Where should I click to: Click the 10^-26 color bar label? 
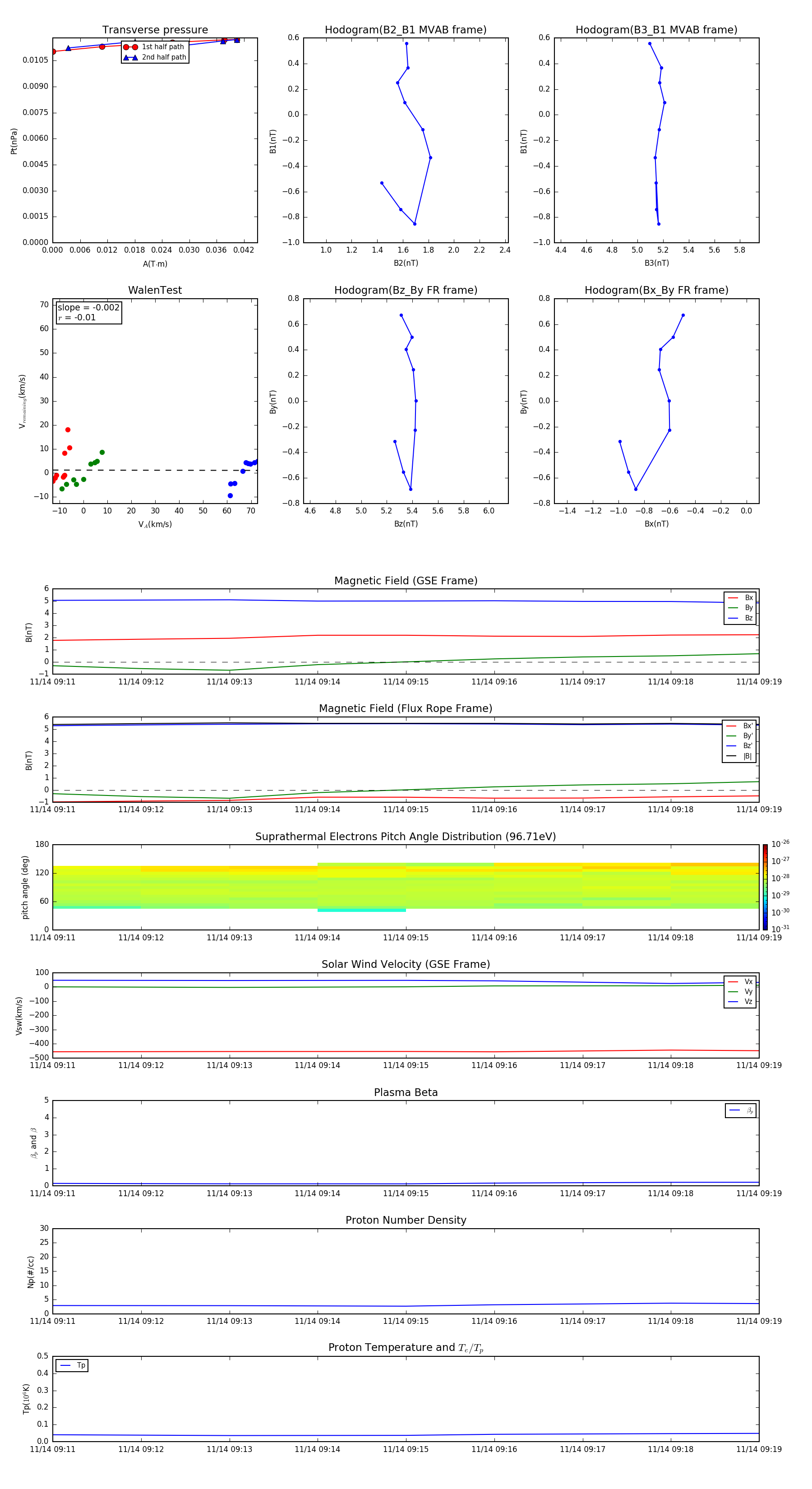(x=780, y=844)
